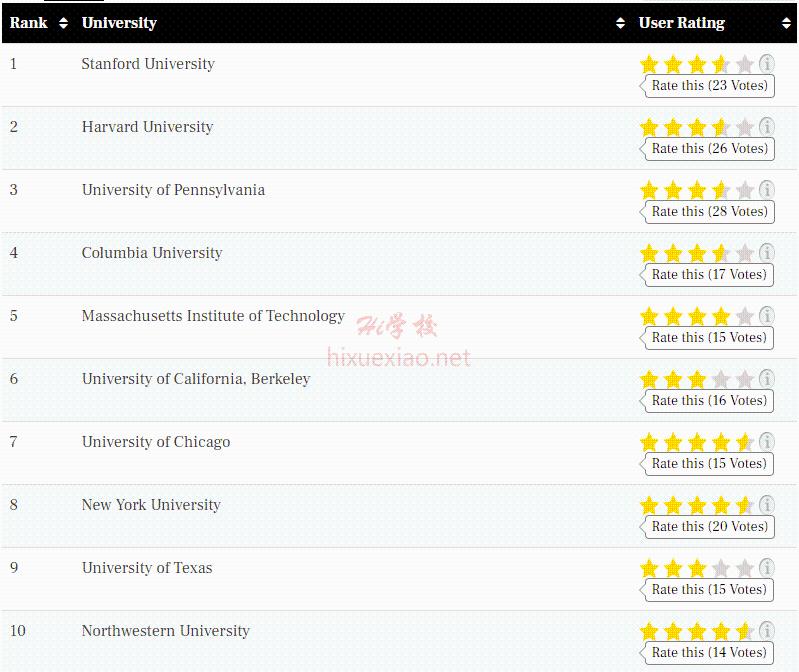799x672 pixels.
Task: Open info icon for University of Chicago
Action: point(766,442)
